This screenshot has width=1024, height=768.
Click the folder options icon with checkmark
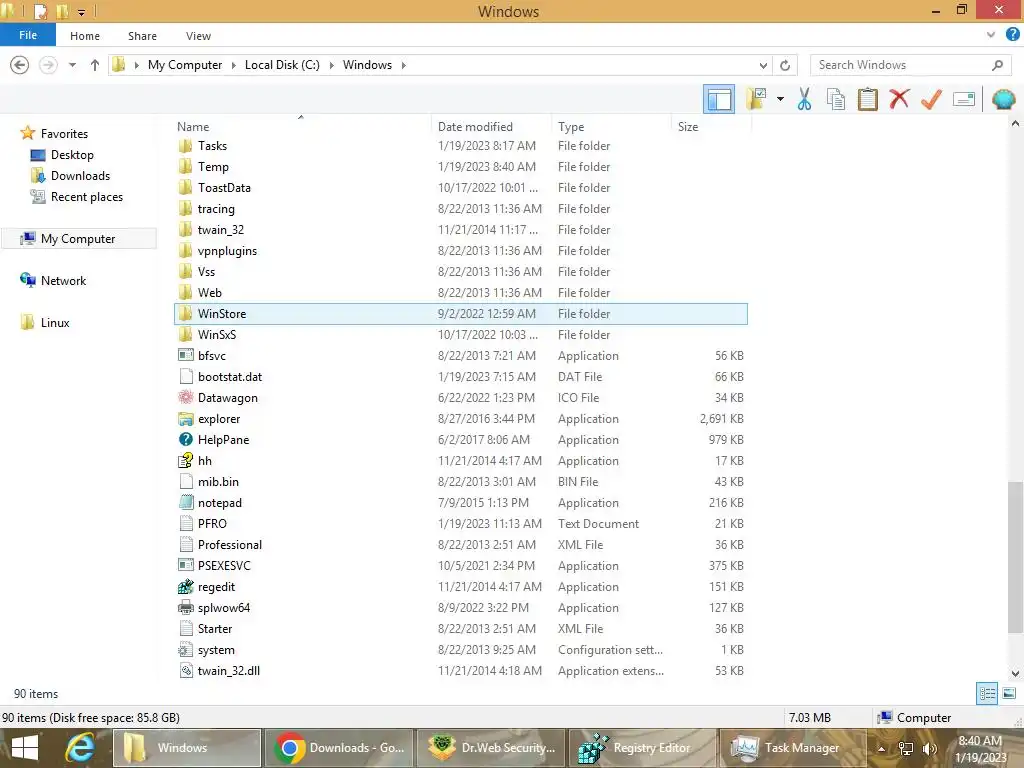point(756,99)
